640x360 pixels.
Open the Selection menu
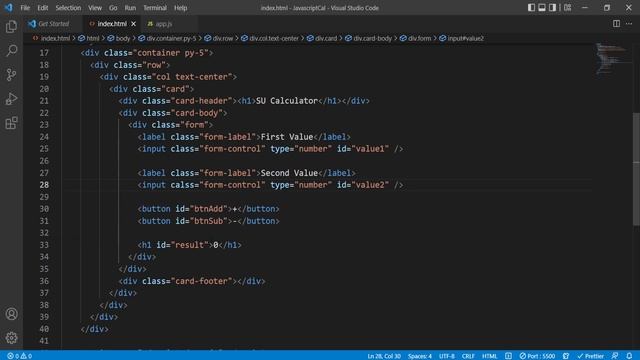tap(68, 8)
